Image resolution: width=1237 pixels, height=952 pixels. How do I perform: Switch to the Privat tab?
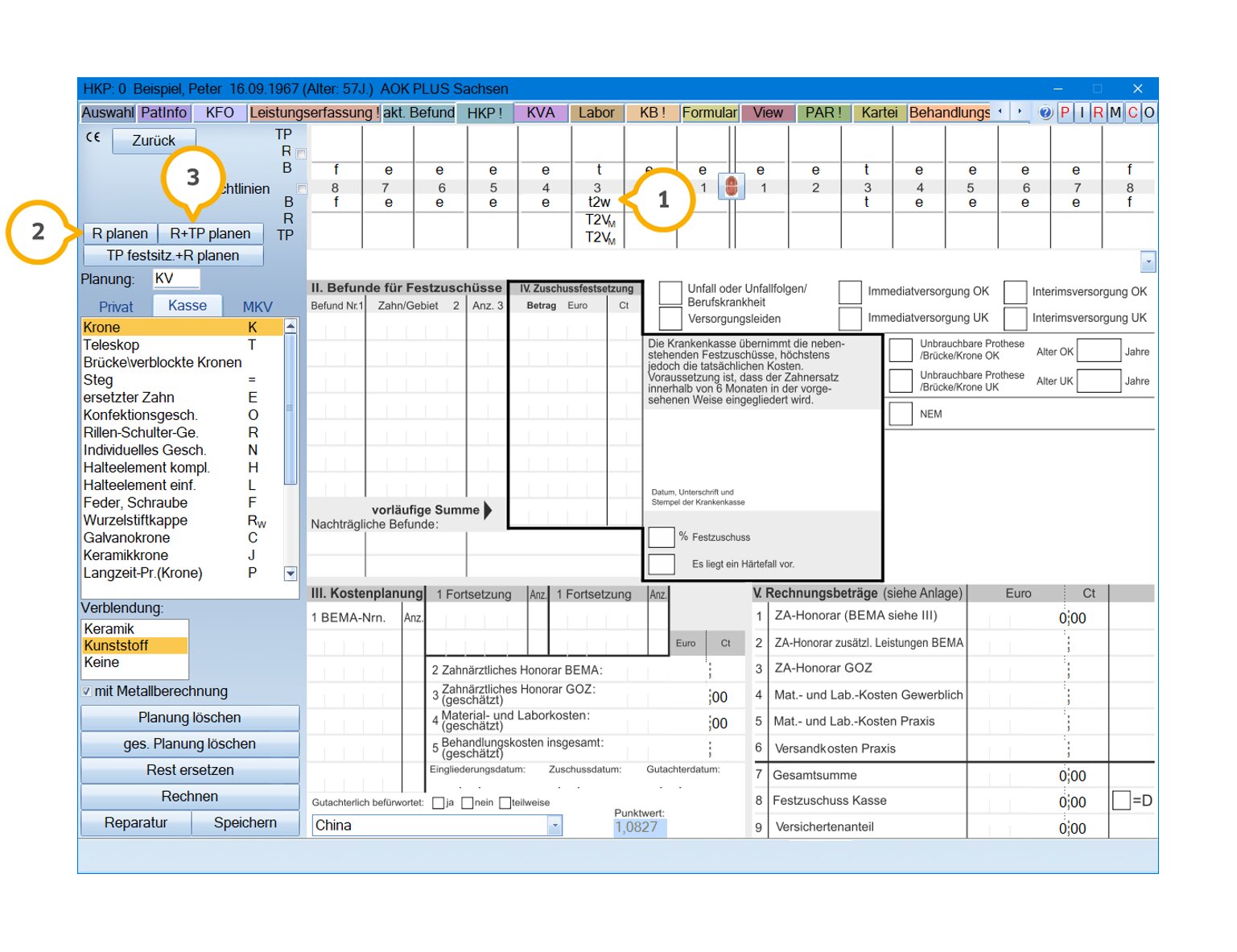tap(116, 307)
